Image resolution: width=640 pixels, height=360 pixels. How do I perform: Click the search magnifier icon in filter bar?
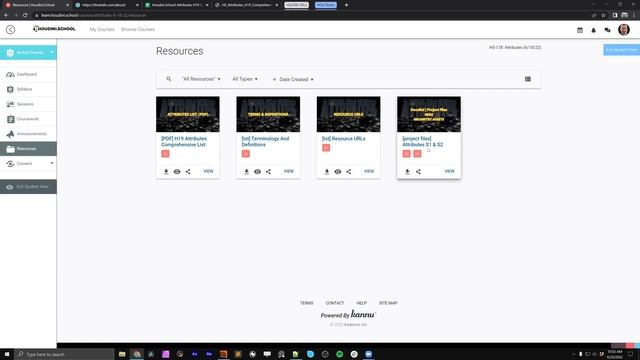(x=169, y=79)
